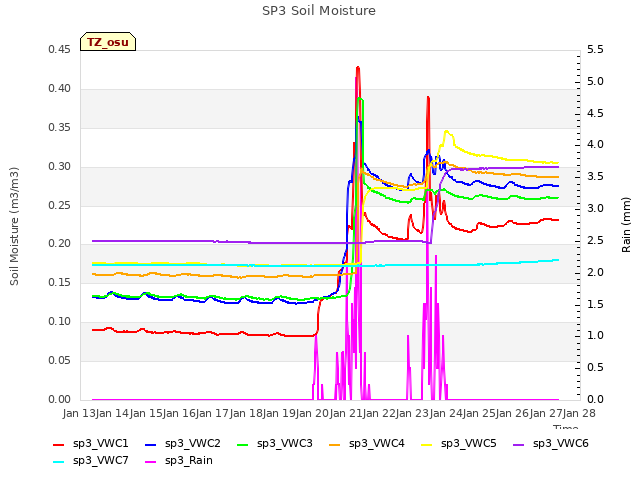Click the Soil Moisture (m3/m3) axis label
This screenshot has height=480, width=640.
click(x=14, y=226)
